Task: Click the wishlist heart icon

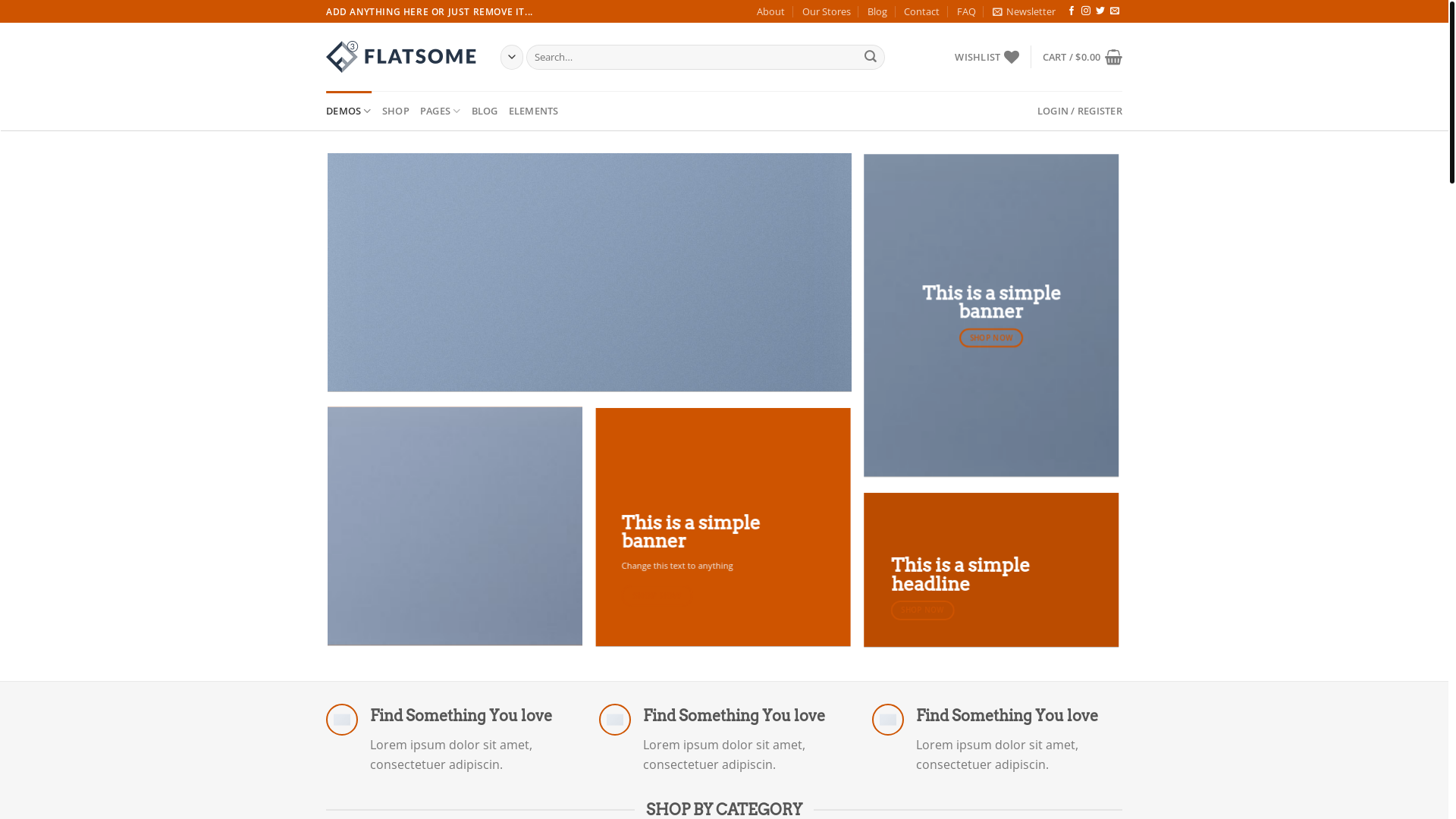Action: tap(1012, 58)
